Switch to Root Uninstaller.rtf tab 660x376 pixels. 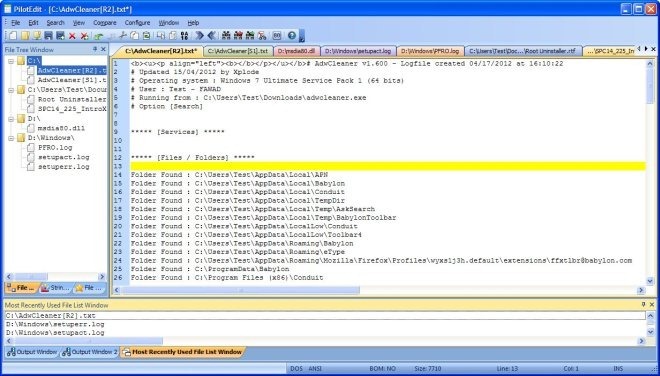pyautogui.click(x=522, y=51)
